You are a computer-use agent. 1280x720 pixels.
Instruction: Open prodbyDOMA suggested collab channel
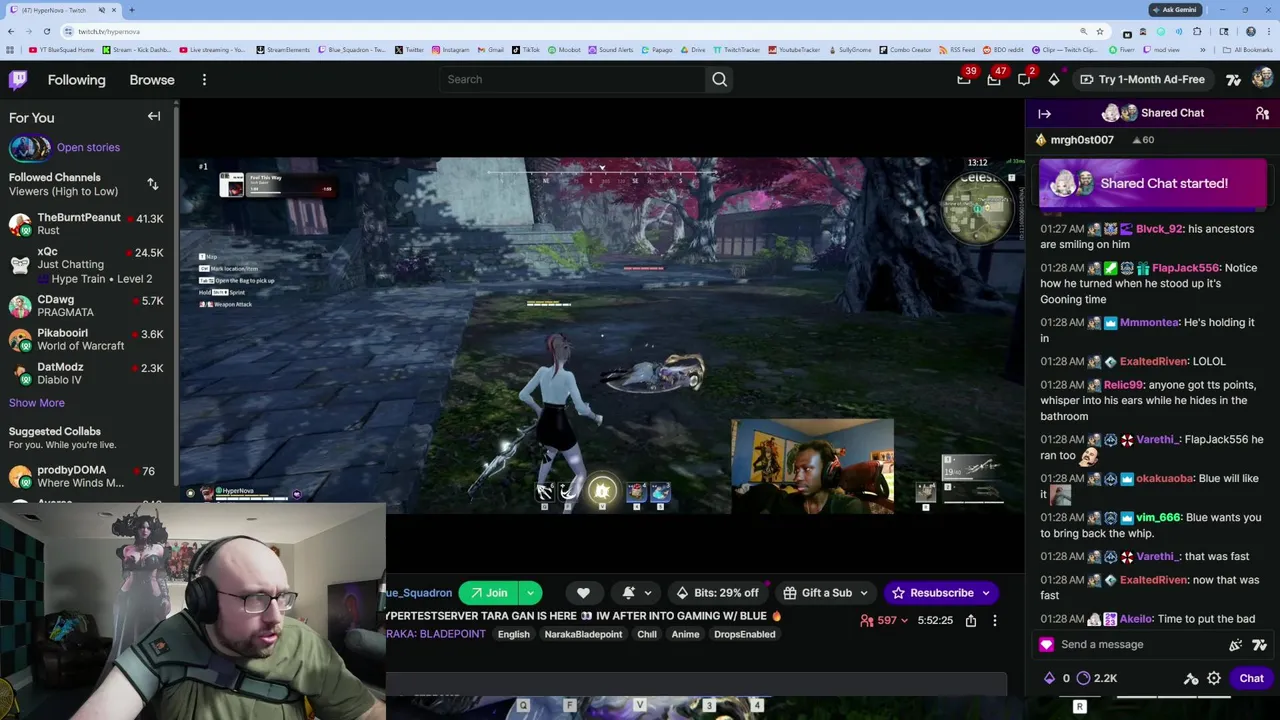click(x=86, y=476)
